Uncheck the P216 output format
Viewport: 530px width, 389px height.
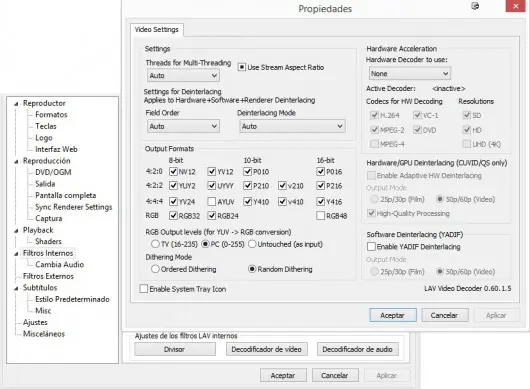point(320,186)
